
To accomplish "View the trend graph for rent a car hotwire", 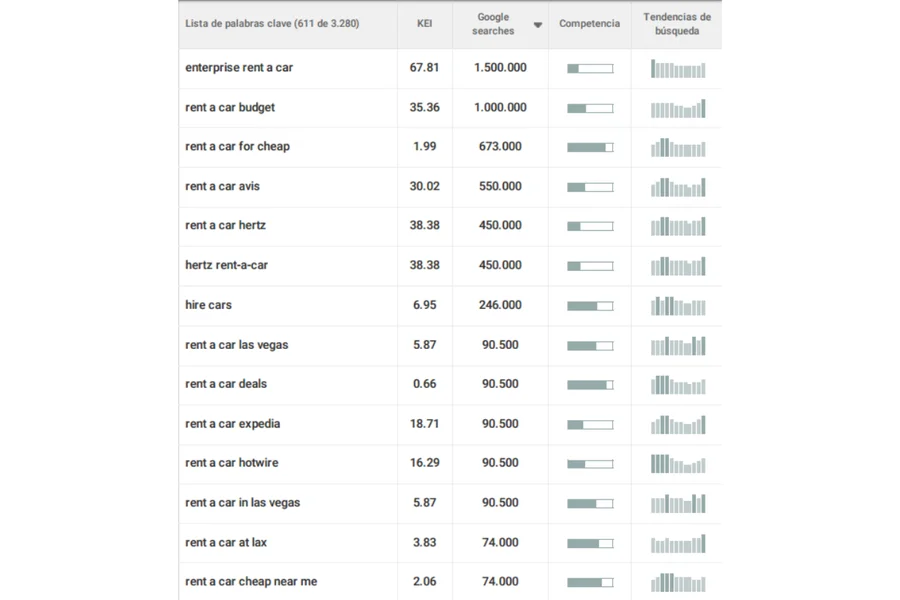I will (678, 463).
